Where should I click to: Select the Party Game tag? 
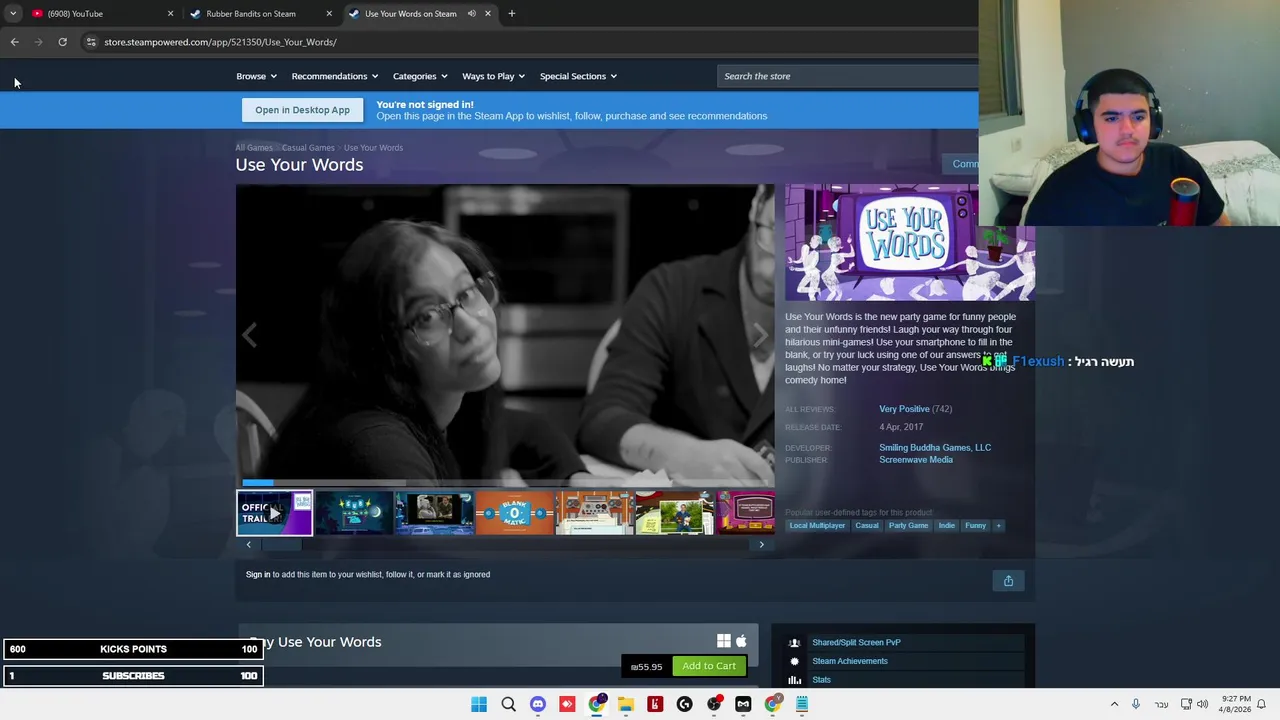pos(909,526)
